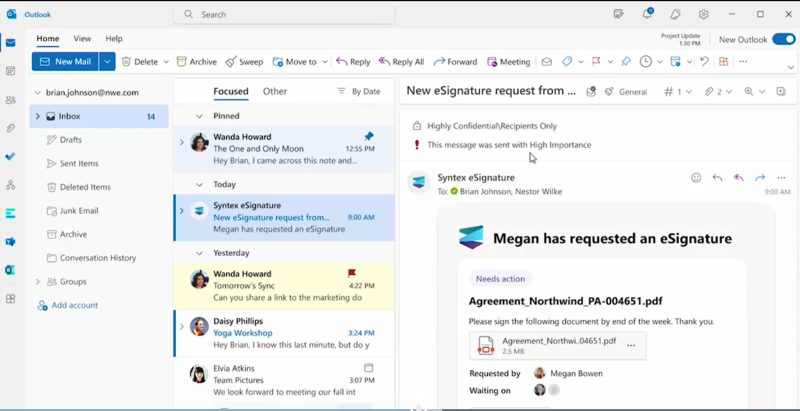
Task: Click in the Search box
Action: tap(284, 14)
